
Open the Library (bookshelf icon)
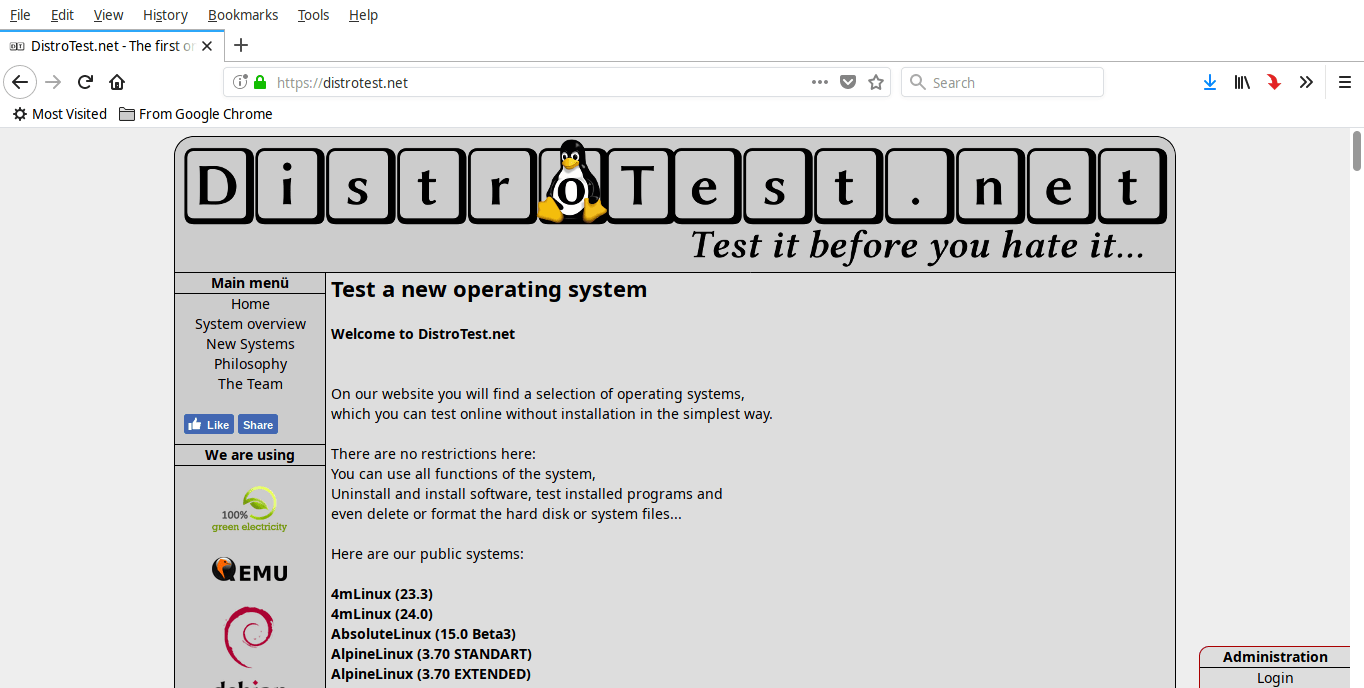pos(1242,82)
